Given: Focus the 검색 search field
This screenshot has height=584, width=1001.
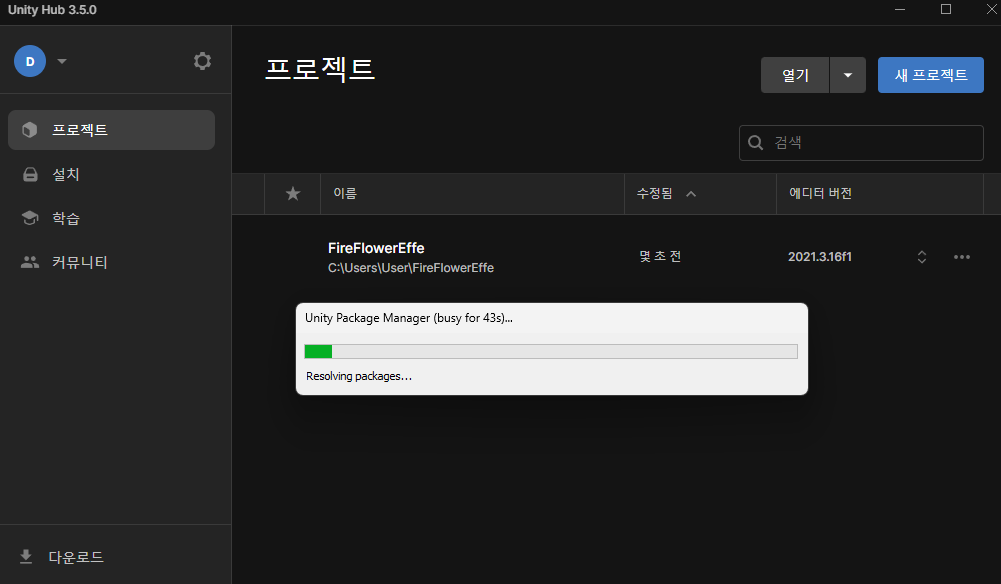Looking at the screenshot, I should 861,142.
